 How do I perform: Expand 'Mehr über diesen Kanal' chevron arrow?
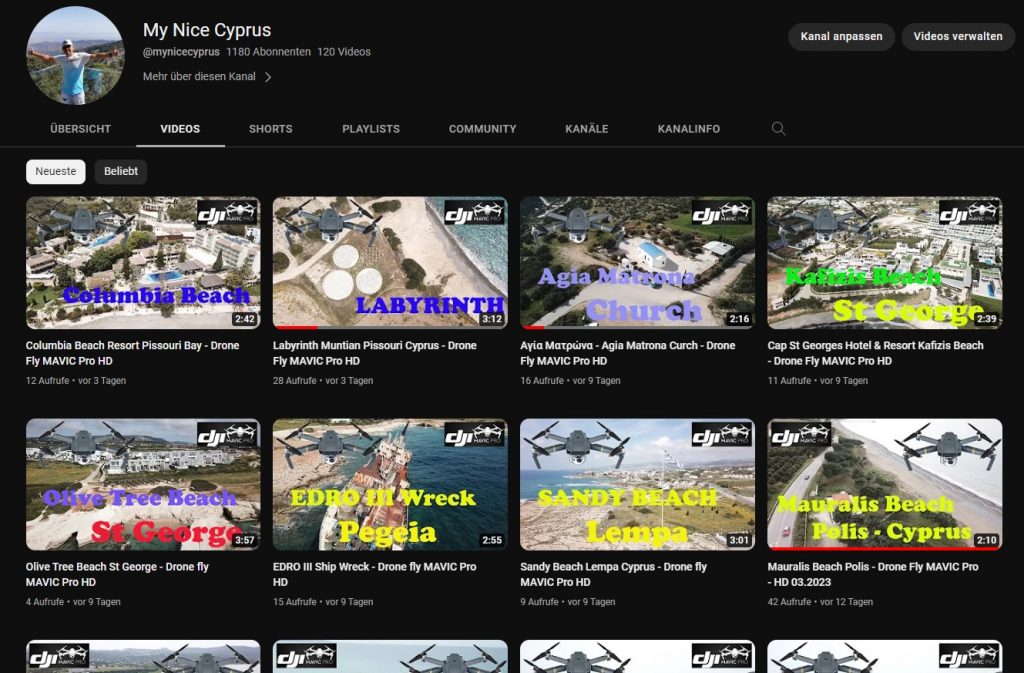click(268, 77)
